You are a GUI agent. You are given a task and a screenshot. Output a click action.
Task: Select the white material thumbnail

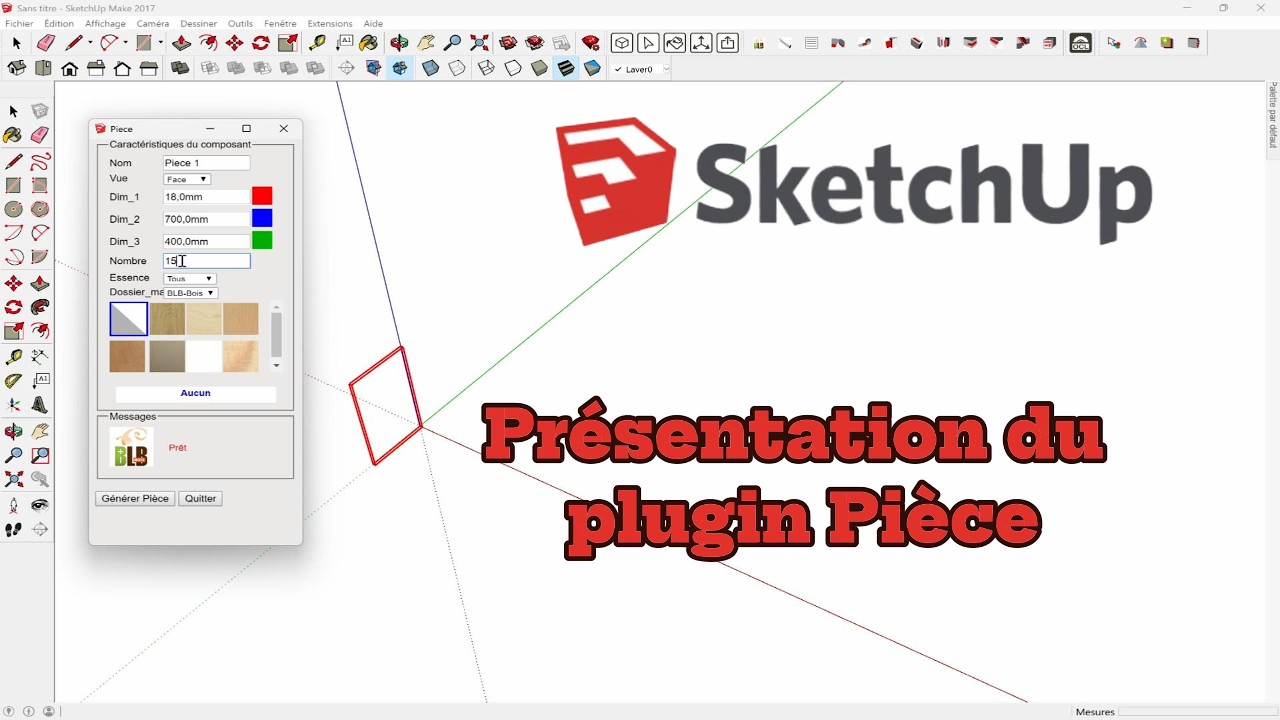[x=204, y=357]
